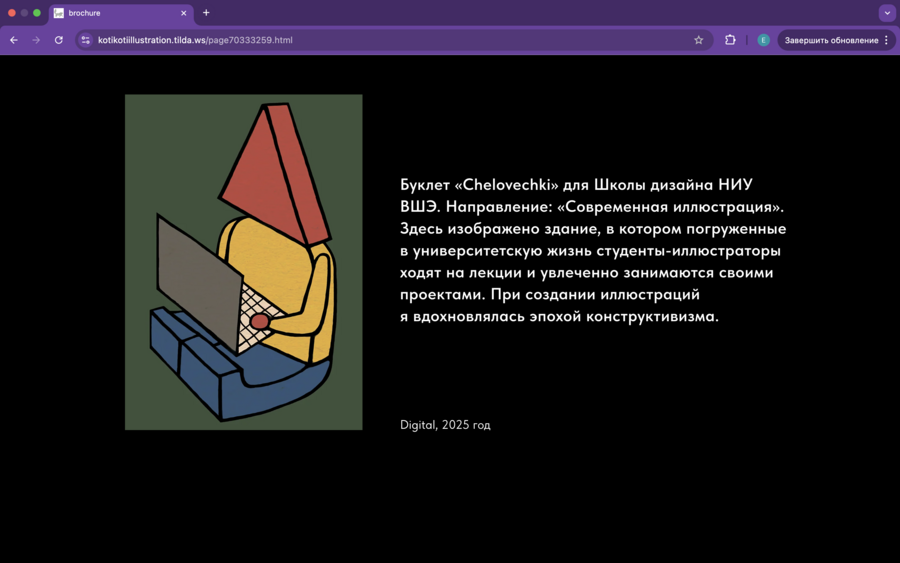Image resolution: width=900 pixels, height=563 pixels.
Task: Click the green macOS fullscreen button
Action: point(37,13)
